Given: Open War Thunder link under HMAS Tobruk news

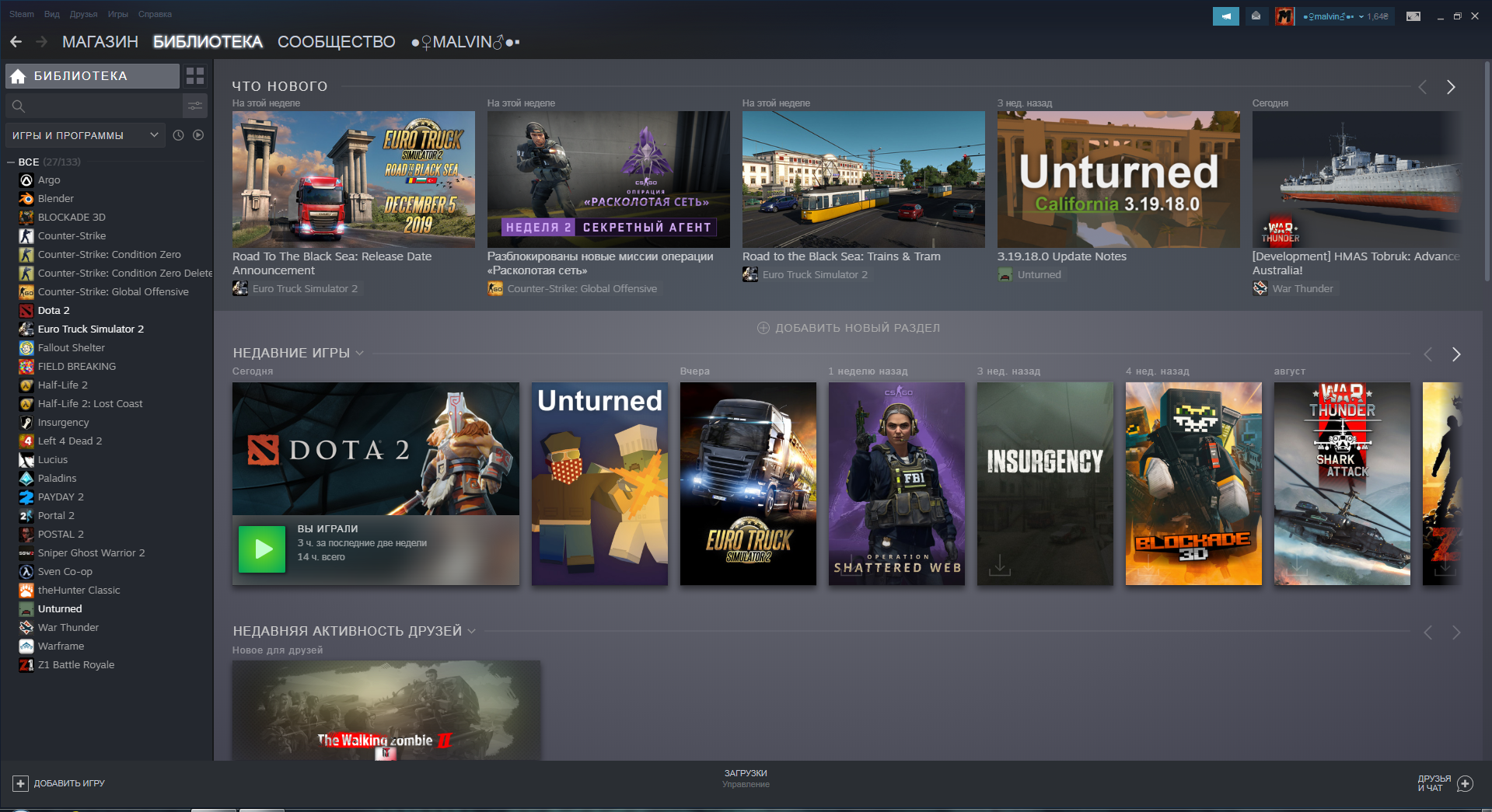Looking at the screenshot, I should pyautogui.click(x=1302, y=289).
